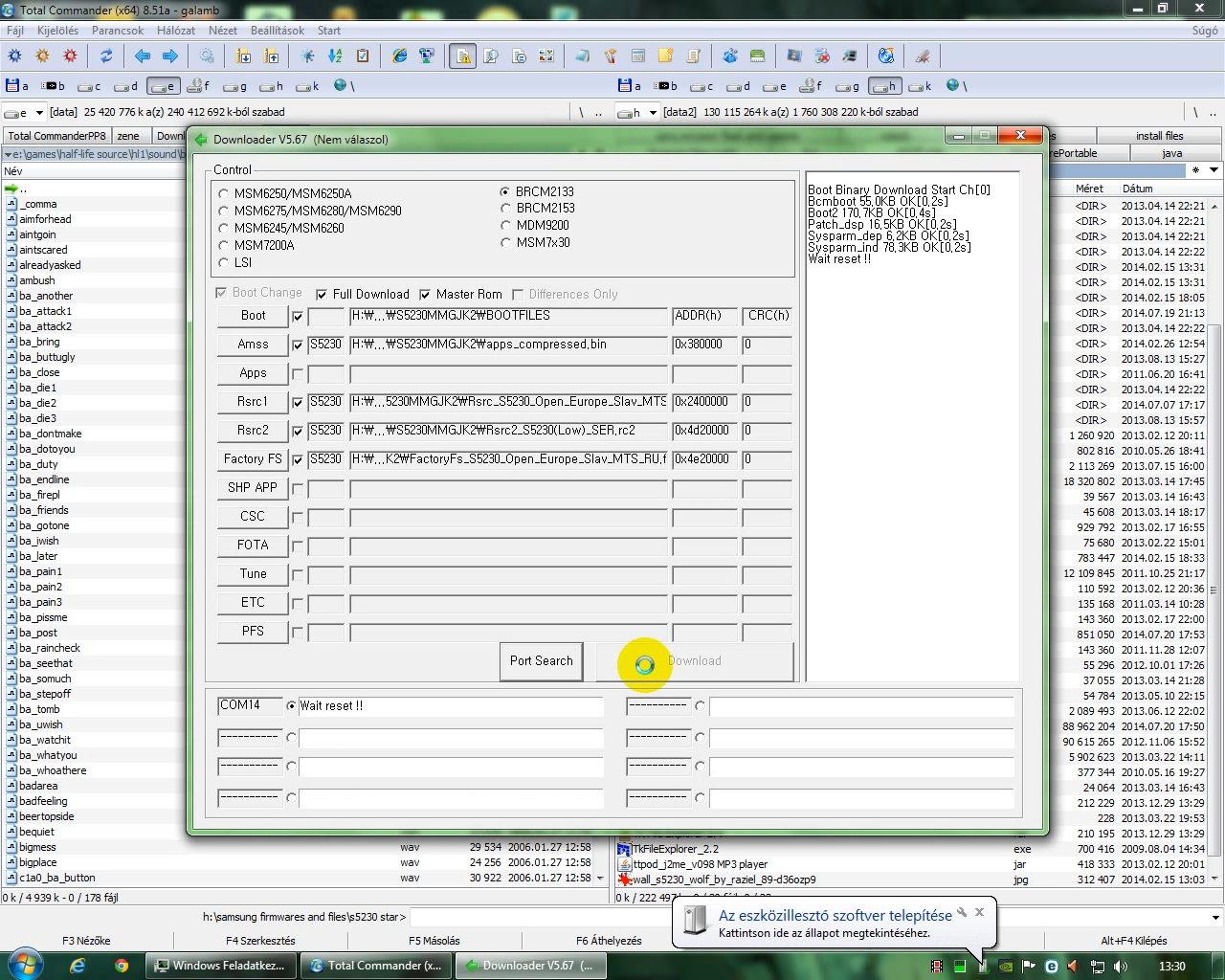Click the Internet Explorer toolbar icon
This screenshot has width=1225, height=980.
pyautogui.click(x=400, y=56)
